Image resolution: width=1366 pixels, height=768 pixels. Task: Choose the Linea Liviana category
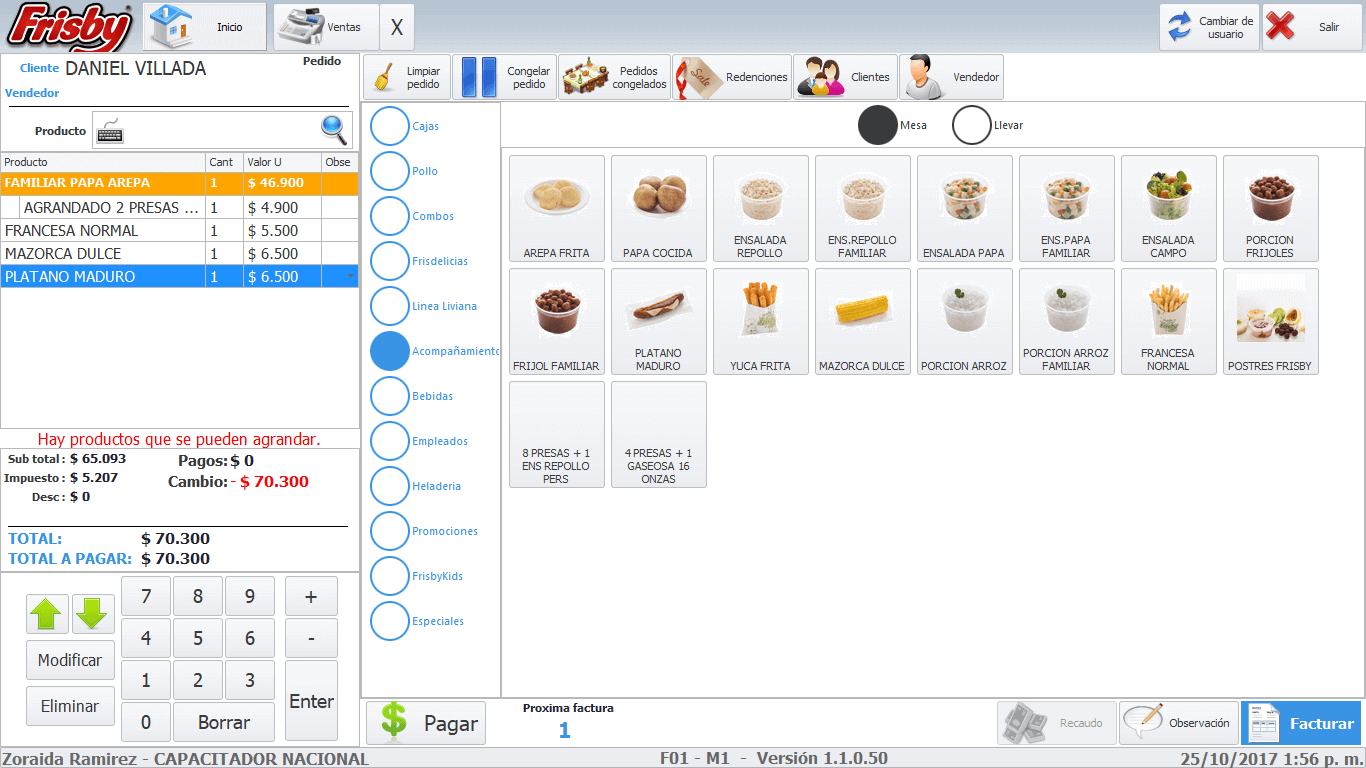click(390, 306)
